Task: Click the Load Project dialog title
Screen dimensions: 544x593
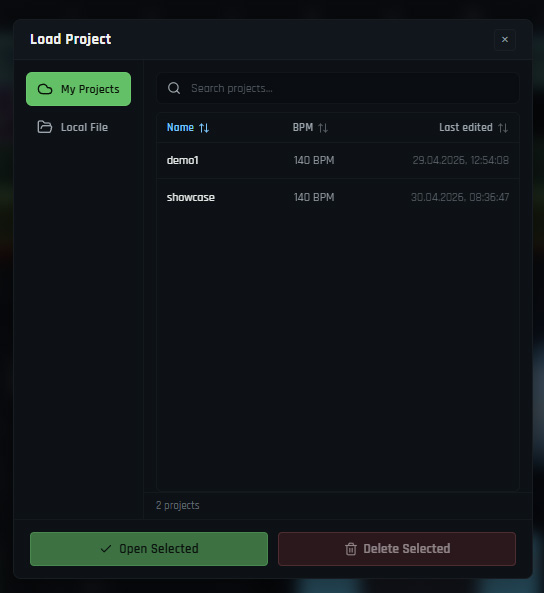Action: point(70,39)
